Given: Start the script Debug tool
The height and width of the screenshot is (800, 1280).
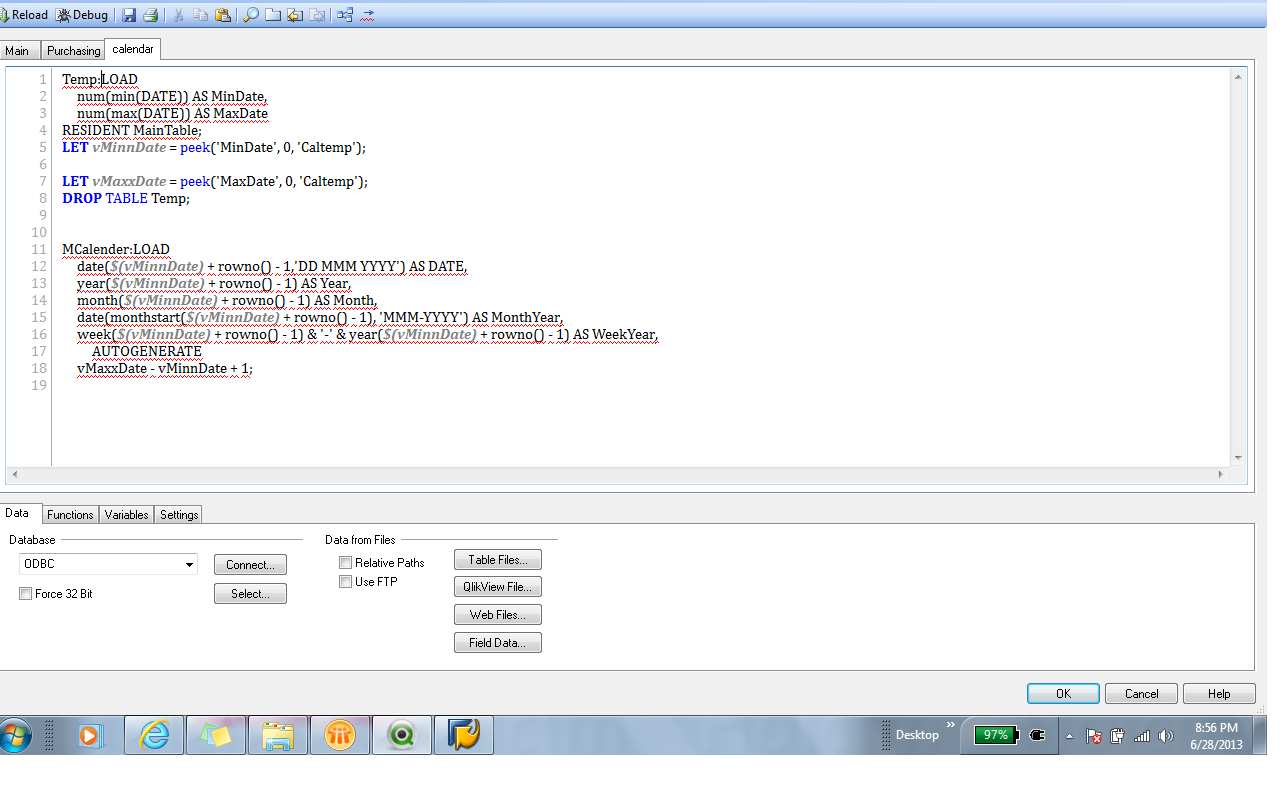Looking at the screenshot, I should 83,15.
